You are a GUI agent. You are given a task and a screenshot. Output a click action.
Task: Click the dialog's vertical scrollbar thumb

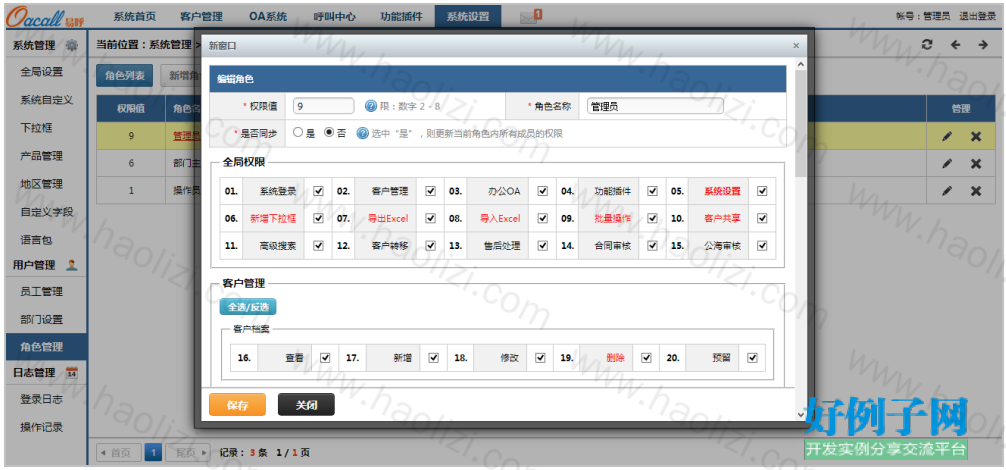tap(800, 122)
